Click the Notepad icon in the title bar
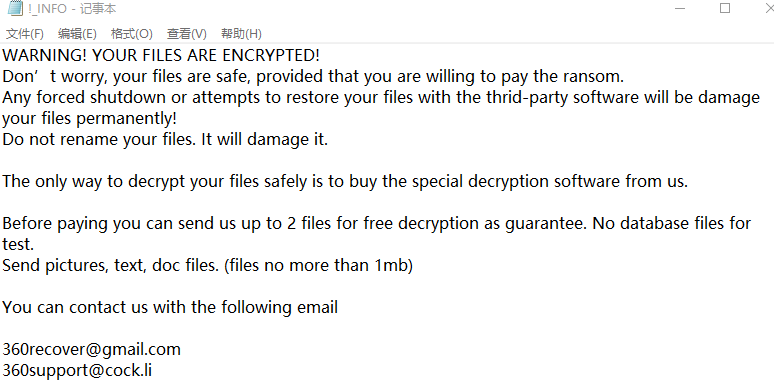Viewport: 774px width, 383px height. click(15, 8)
